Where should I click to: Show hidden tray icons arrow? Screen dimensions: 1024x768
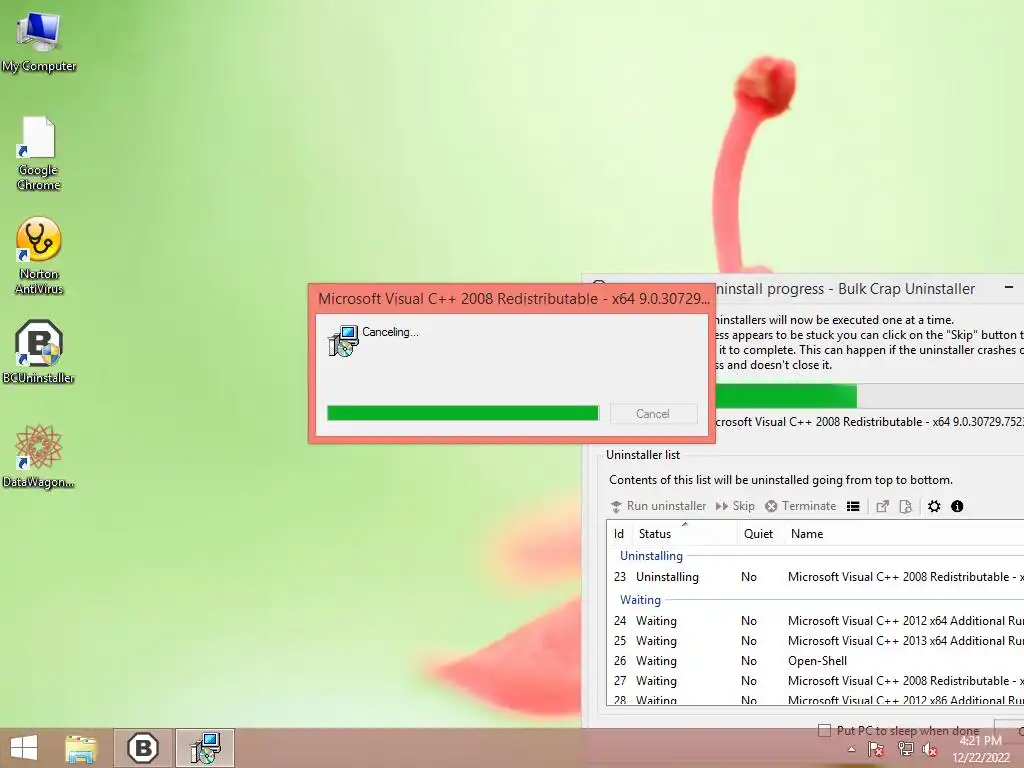[851, 750]
